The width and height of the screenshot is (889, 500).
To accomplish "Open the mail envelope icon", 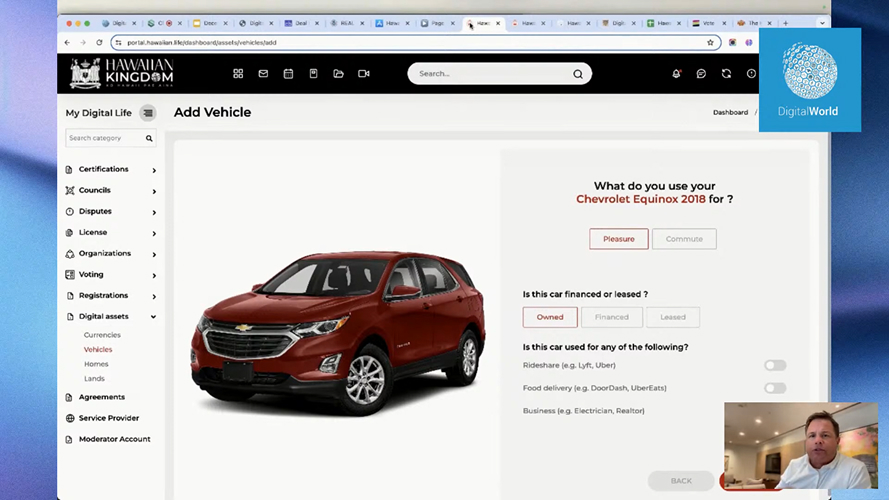I will click(x=263, y=73).
